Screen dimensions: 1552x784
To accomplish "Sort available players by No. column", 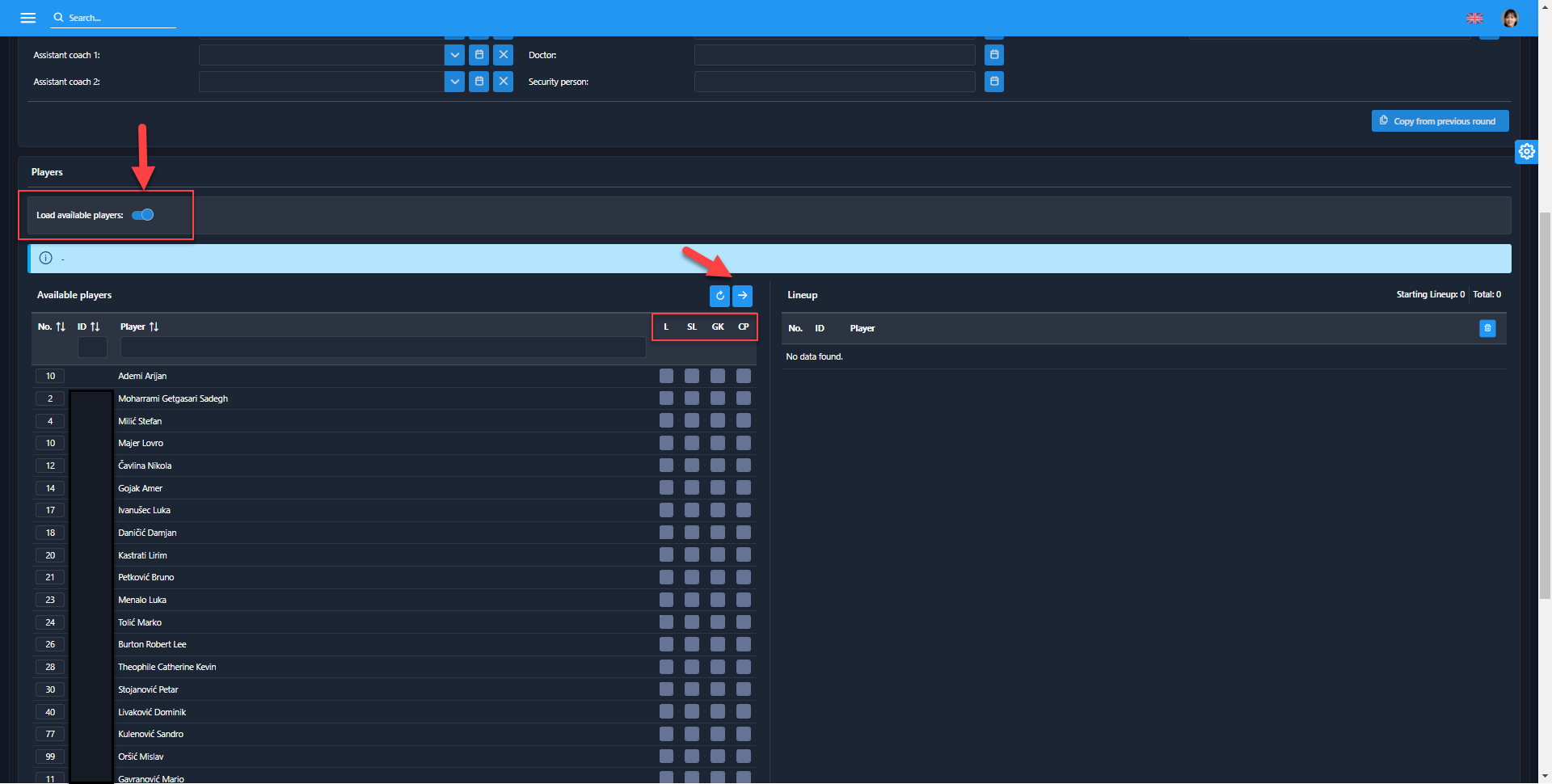I will tap(60, 327).
